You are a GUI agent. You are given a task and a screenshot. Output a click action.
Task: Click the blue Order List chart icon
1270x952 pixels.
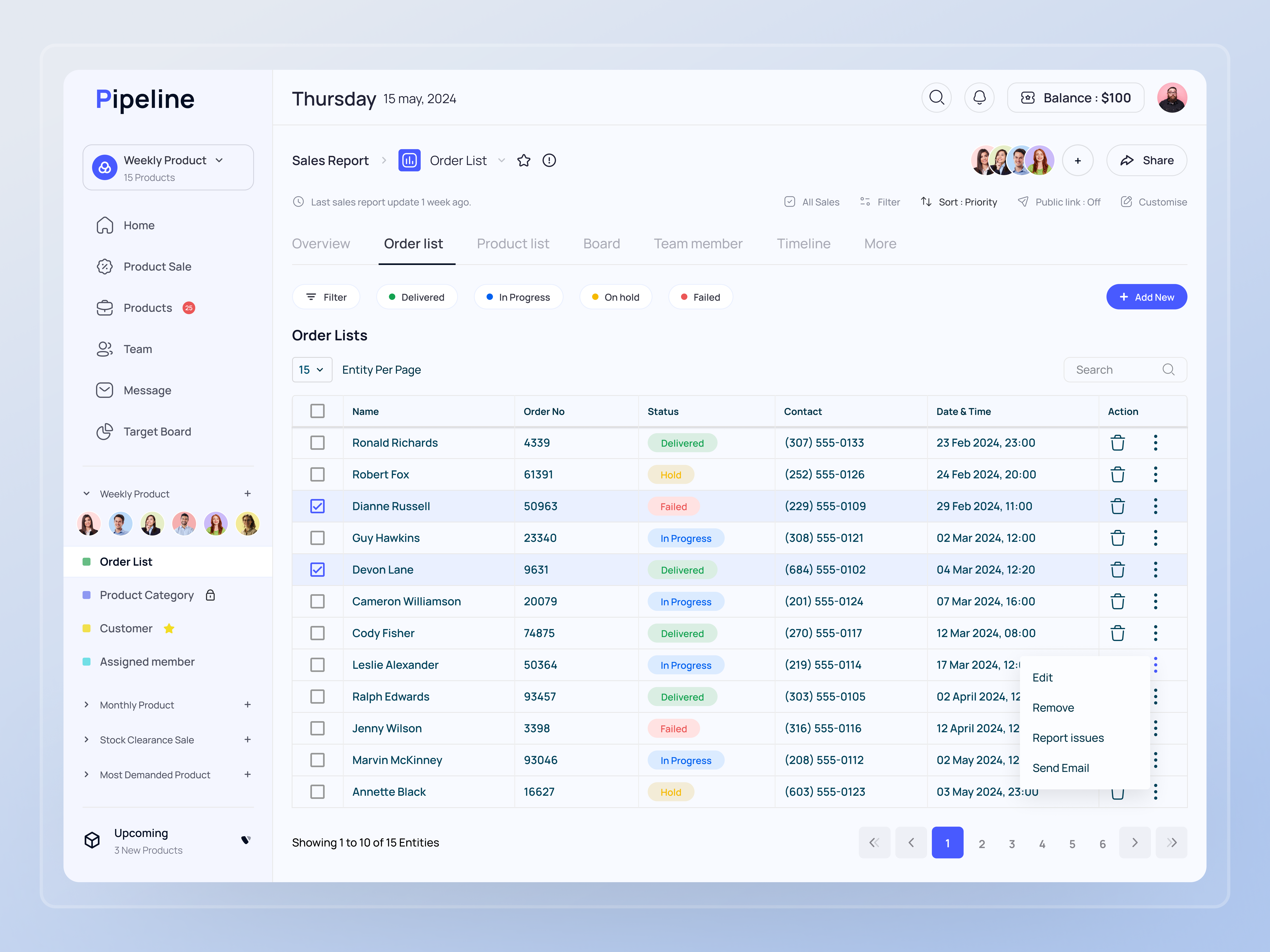(x=409, y=161)
